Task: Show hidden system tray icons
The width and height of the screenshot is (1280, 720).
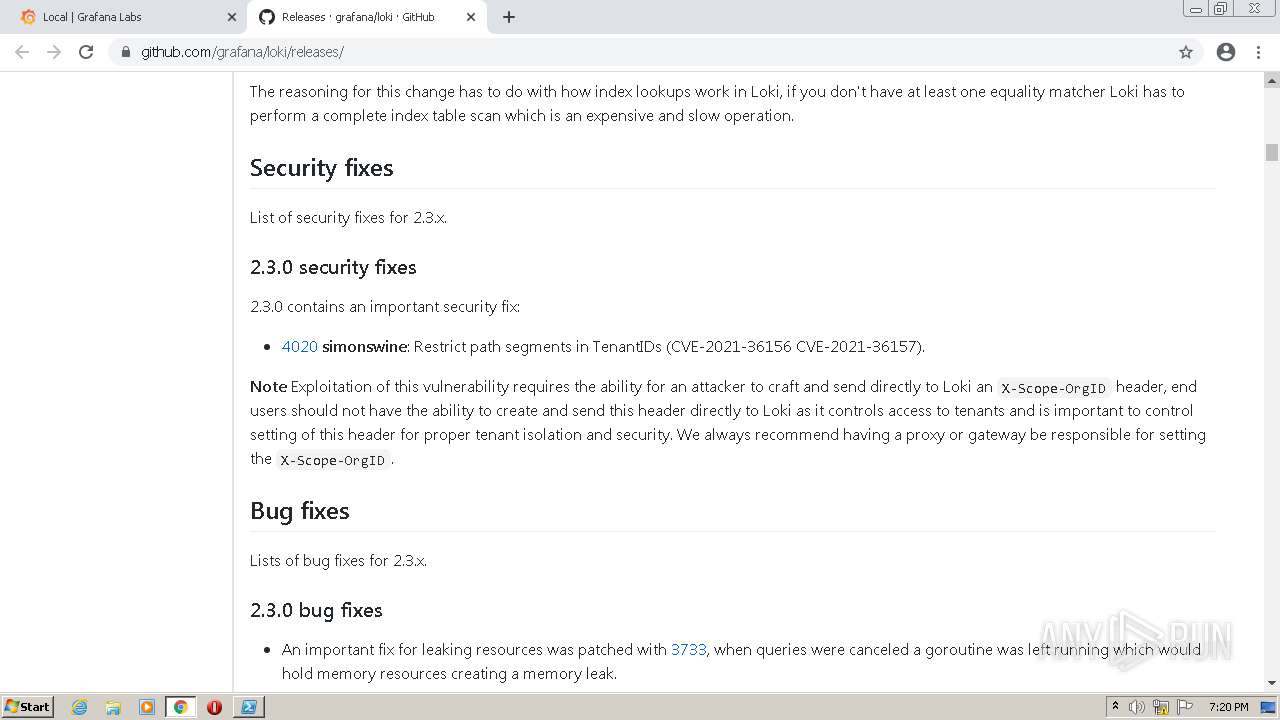Action: [1115, 707]
